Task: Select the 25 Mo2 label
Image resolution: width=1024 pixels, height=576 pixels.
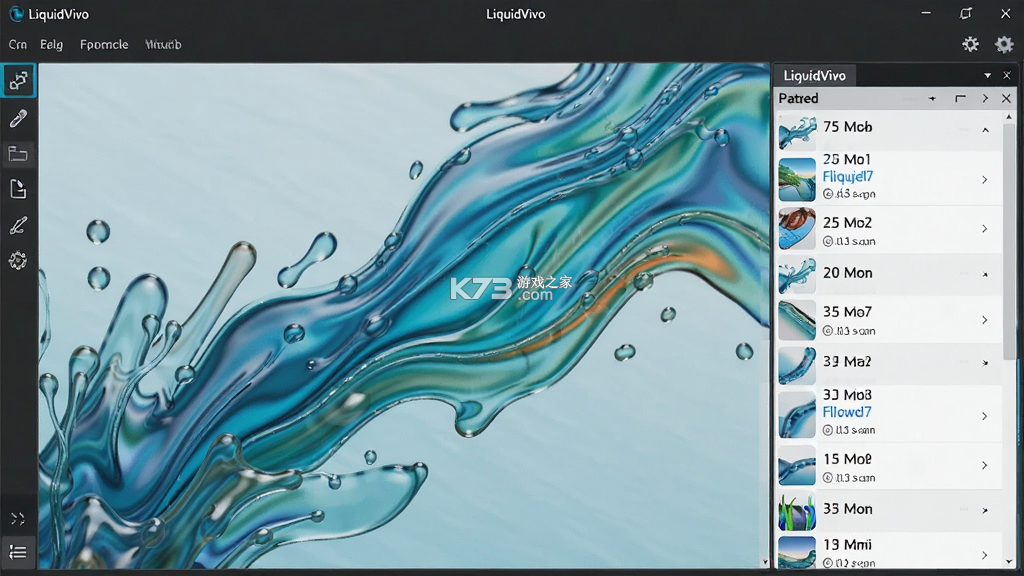Action: tap(848, 223)
